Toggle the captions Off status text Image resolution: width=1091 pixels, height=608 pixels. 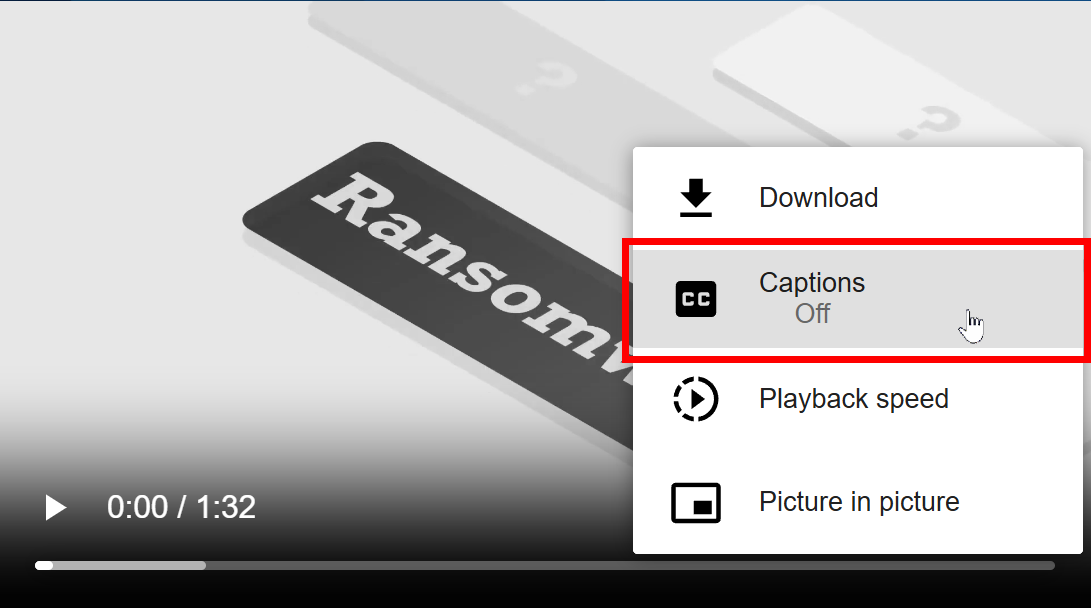812,314
